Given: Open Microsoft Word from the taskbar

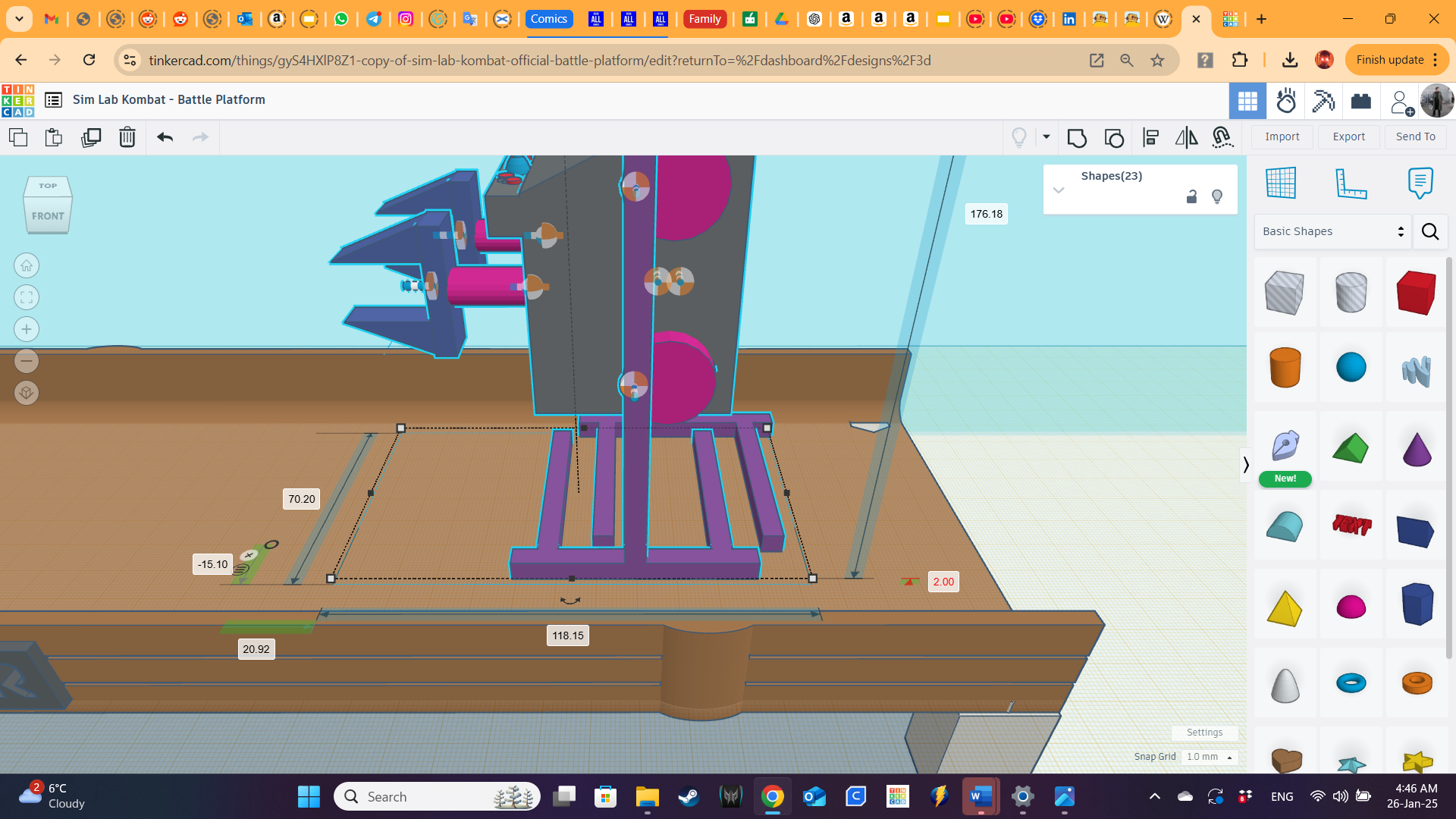Looking at the screenshot, I should point(980,796).
